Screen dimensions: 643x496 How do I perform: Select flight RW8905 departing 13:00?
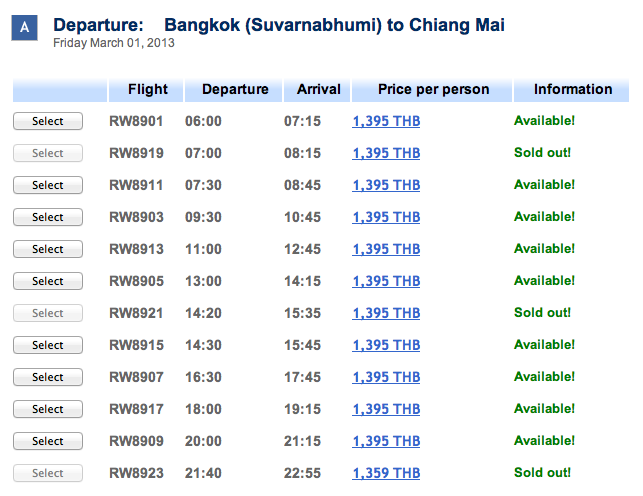pyautogui.click(x=48, y=281)
